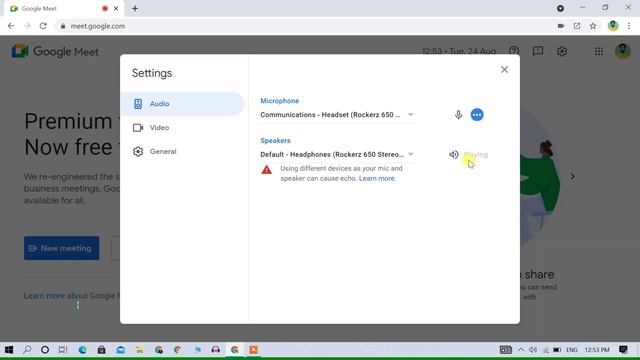Expand the Microphone device dropdown
This screenshot has height=360, width=640.
point(338,115)
